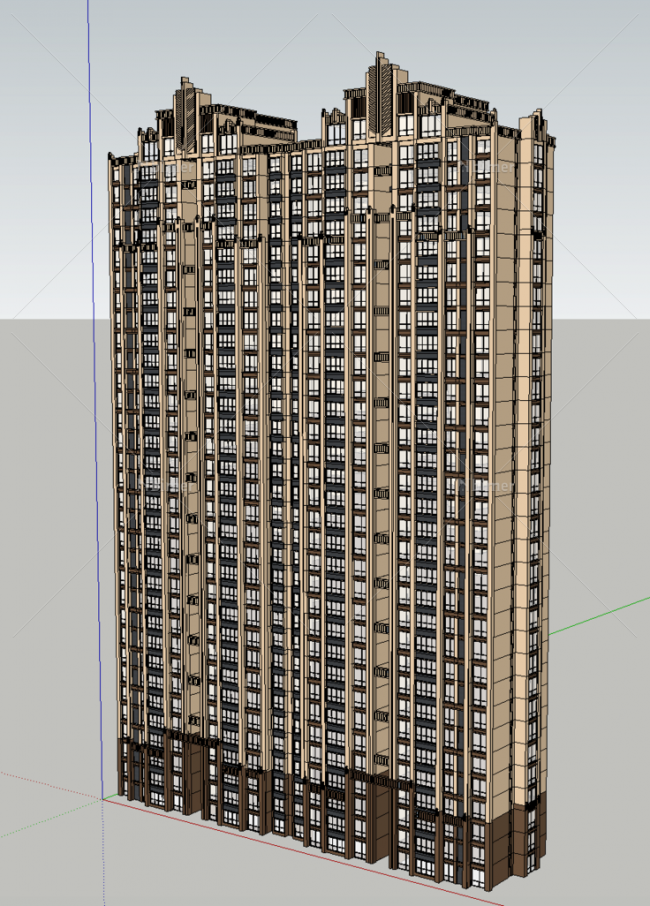Select the ground-floor entrance below left spire
This screenshot has width=650, height=906.
(190, 780)
